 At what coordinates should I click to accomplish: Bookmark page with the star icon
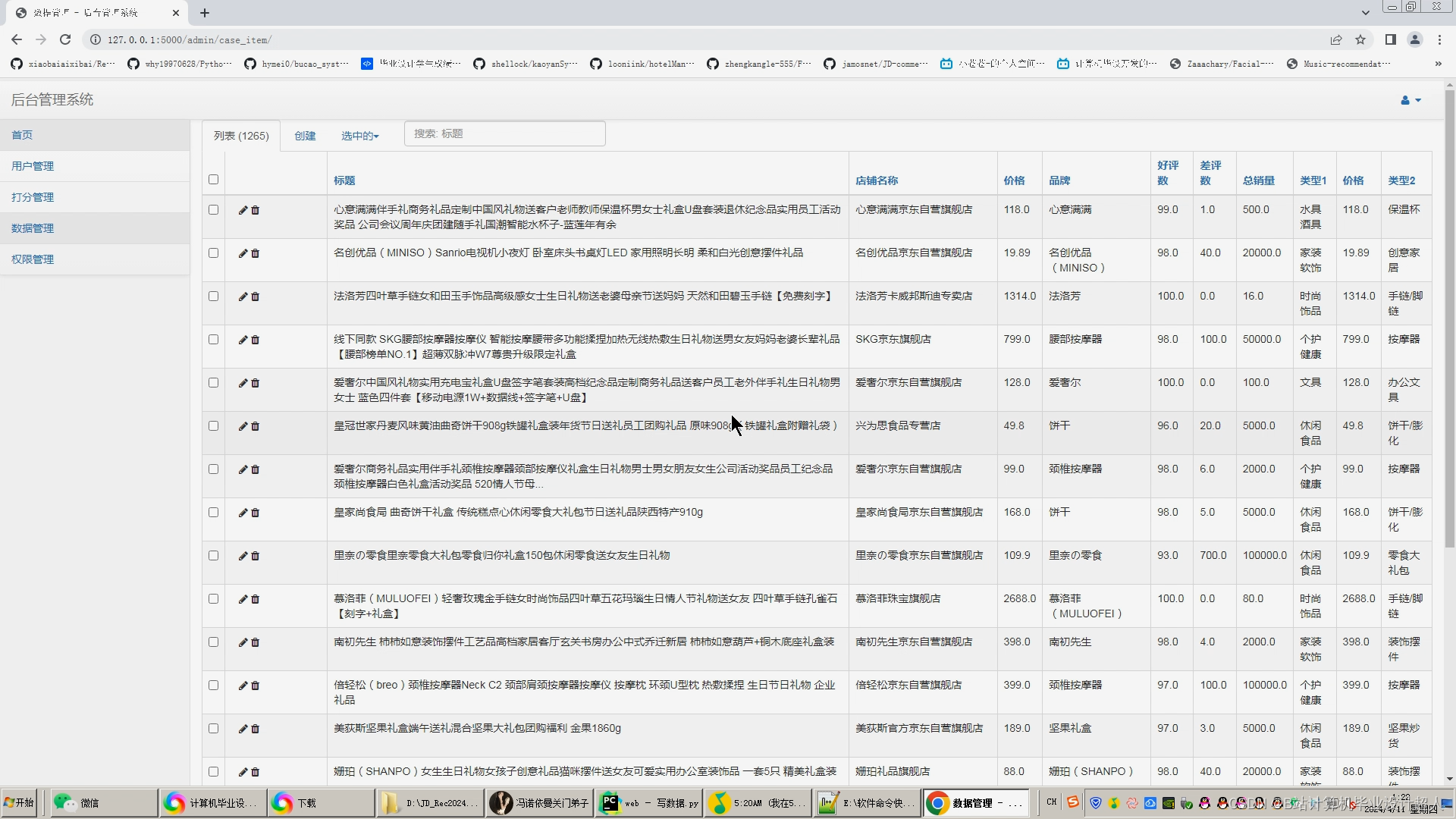coord(1360,39)
